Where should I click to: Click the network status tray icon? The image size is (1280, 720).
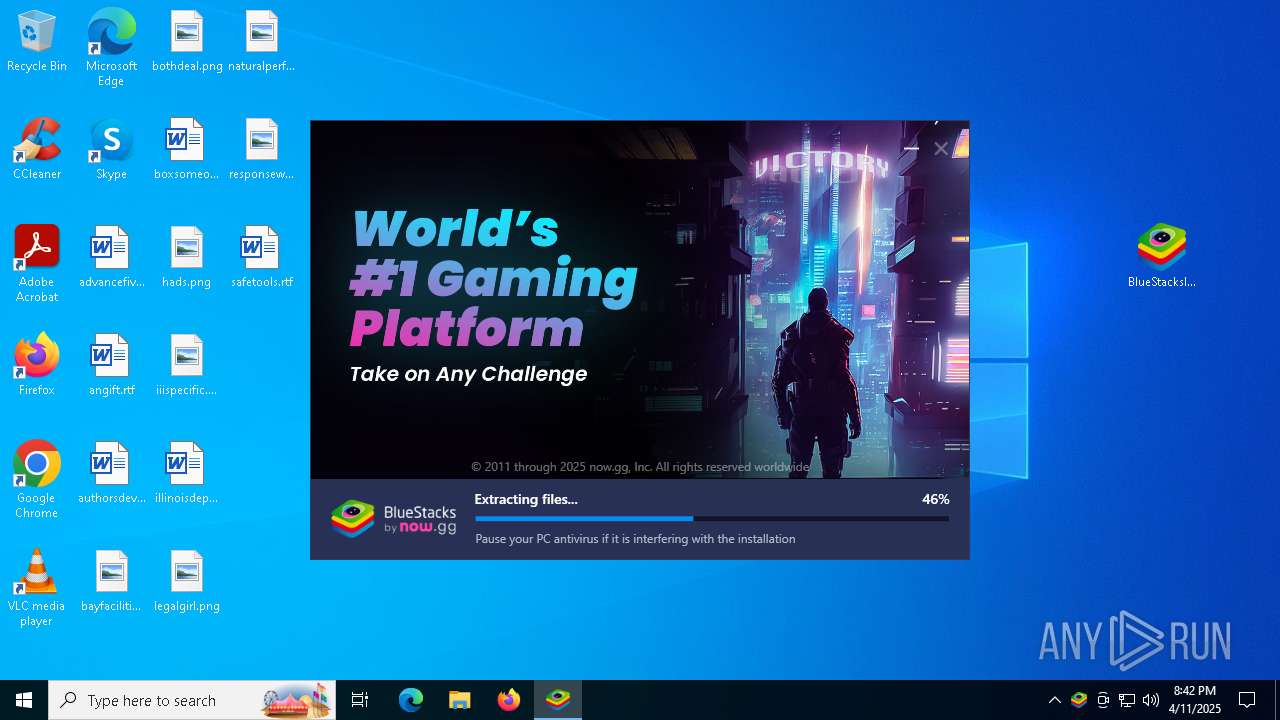[x=1127, y=700]
